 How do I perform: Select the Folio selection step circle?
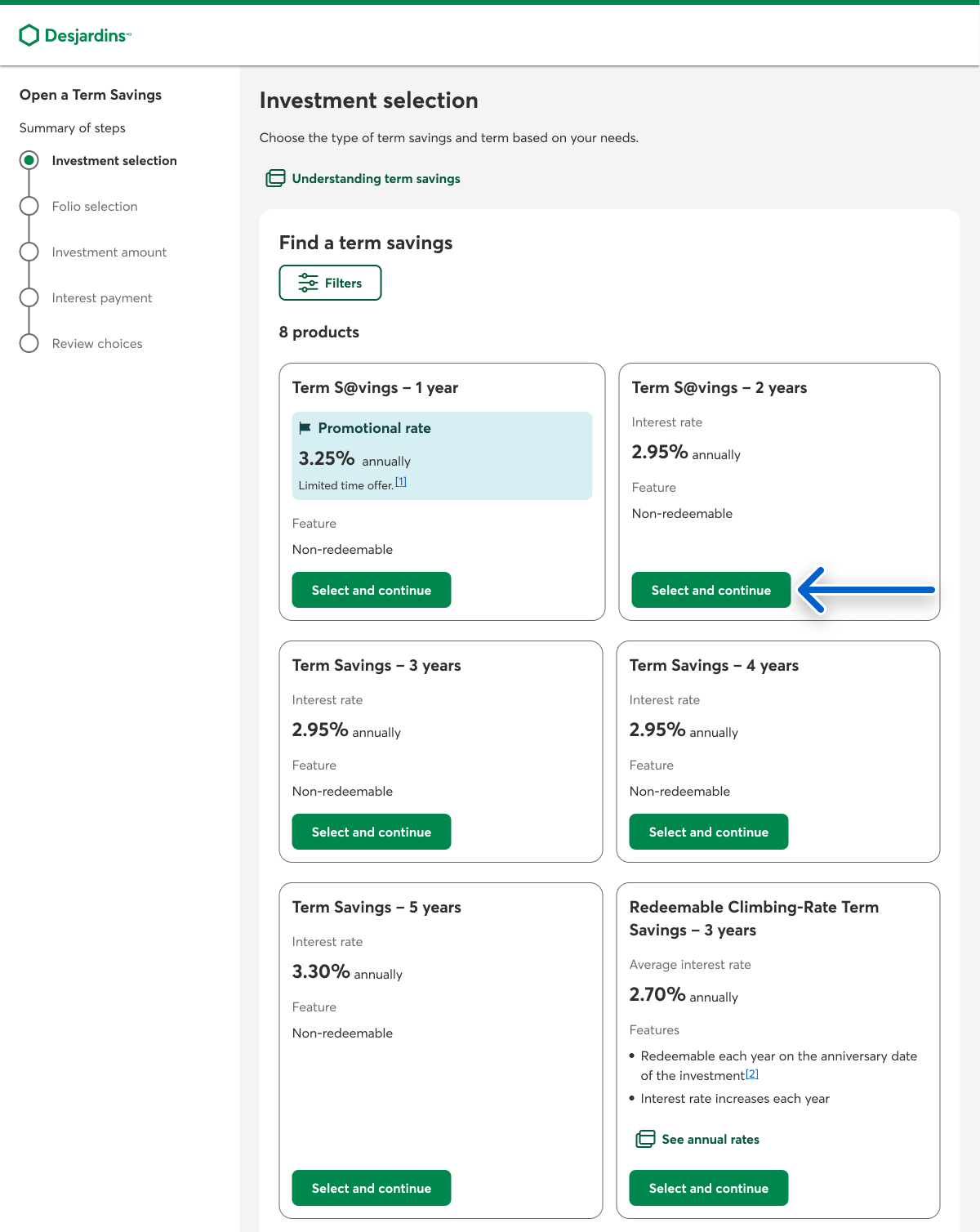29,206
